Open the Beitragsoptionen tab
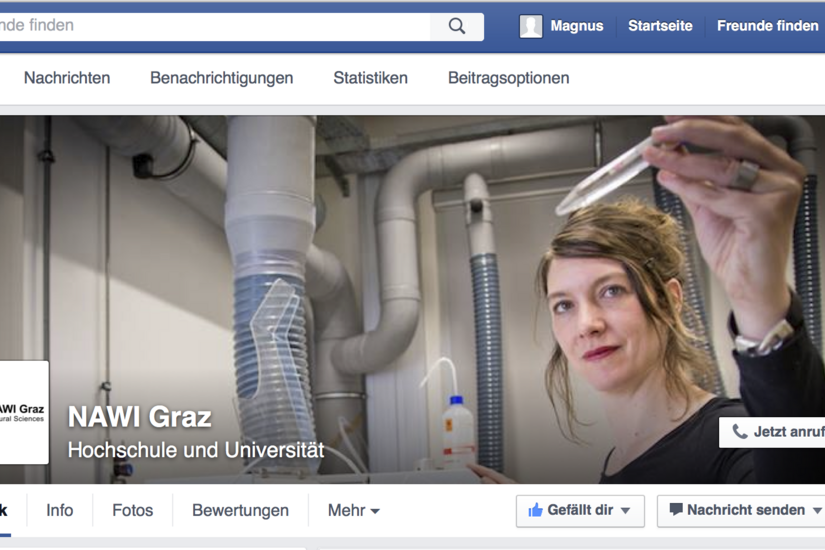Viewport: 825px width, 550px height. 508,78
